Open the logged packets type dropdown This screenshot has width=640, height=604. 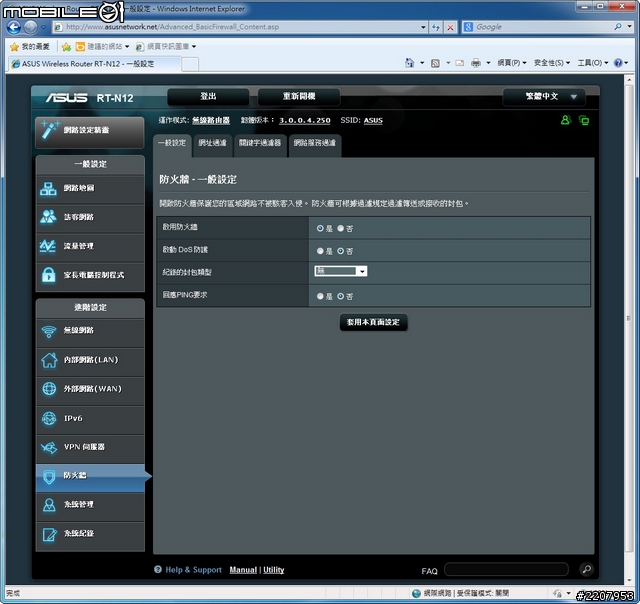pyautogui.click(x=341, y=271)
